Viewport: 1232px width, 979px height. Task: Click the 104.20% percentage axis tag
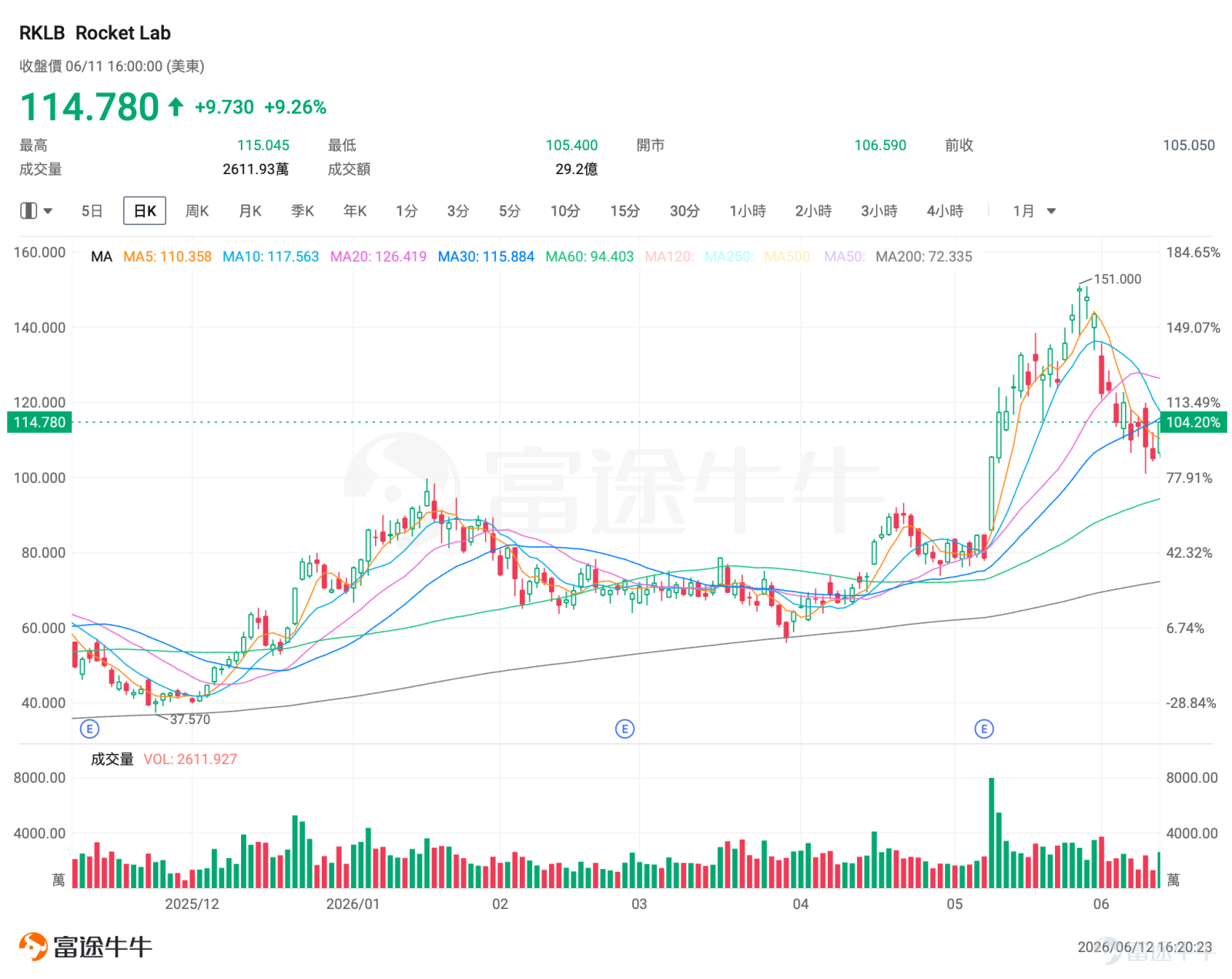pyautogui.click(x=1193, y=422)
